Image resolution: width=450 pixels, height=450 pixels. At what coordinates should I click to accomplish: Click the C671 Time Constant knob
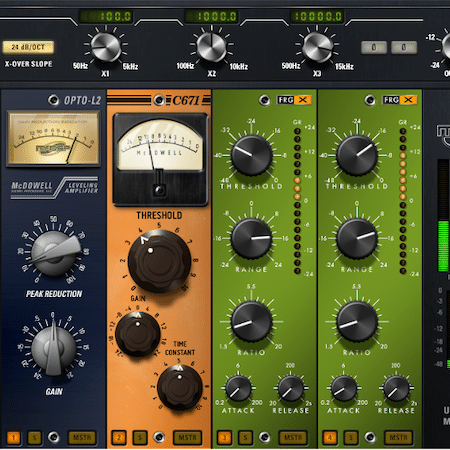(180, 388)
